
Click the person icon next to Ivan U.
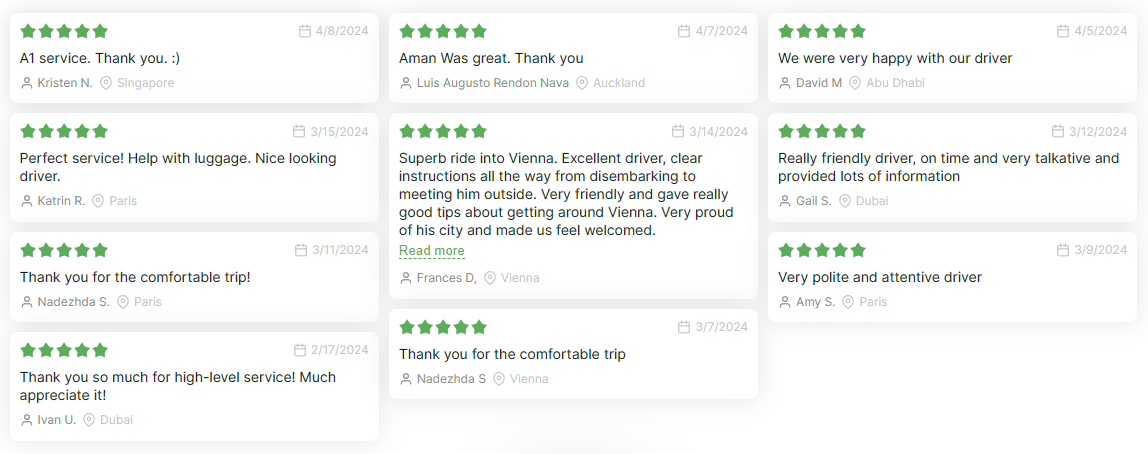click(x=27, y=420)
